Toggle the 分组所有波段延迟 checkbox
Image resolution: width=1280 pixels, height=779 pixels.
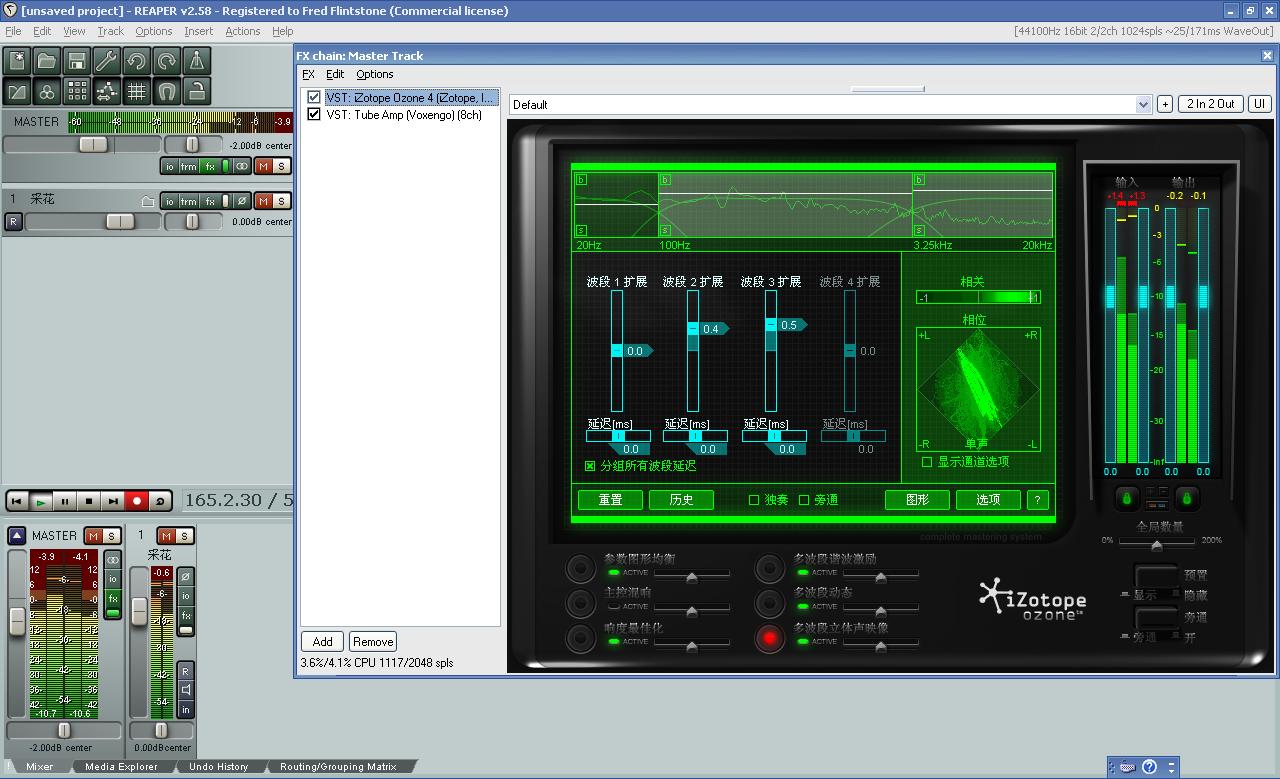click(x=590, y=466)
